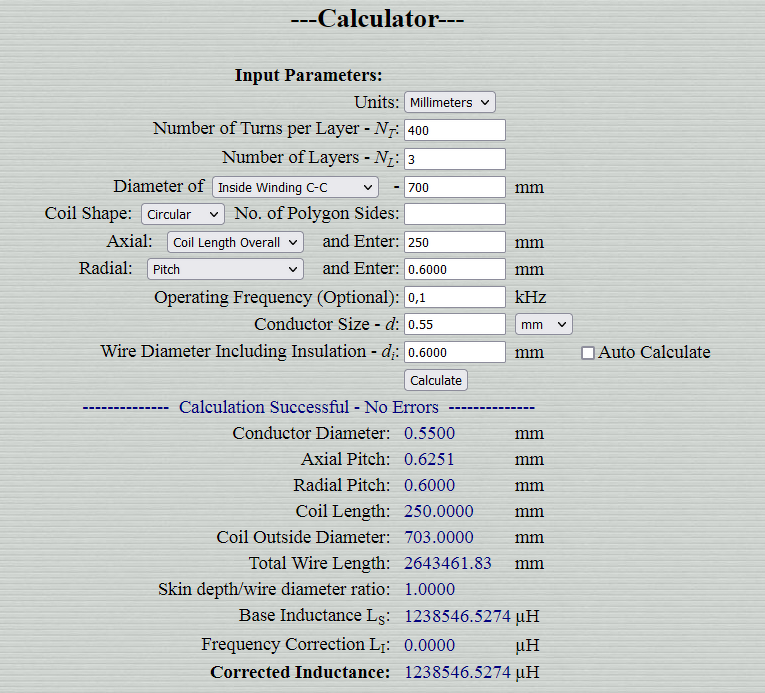765x693 pixels.
Task: Open the Coil Shape dropdown set to Circular
Action: 183,214
